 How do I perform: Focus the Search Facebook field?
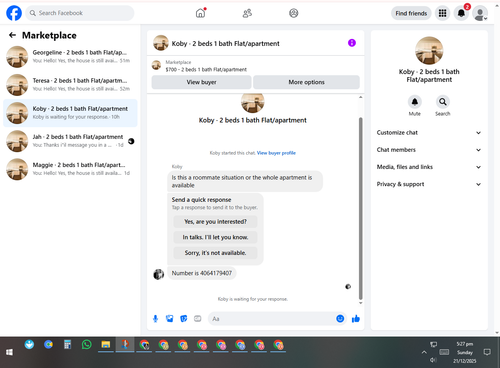(x=80, y=13)
